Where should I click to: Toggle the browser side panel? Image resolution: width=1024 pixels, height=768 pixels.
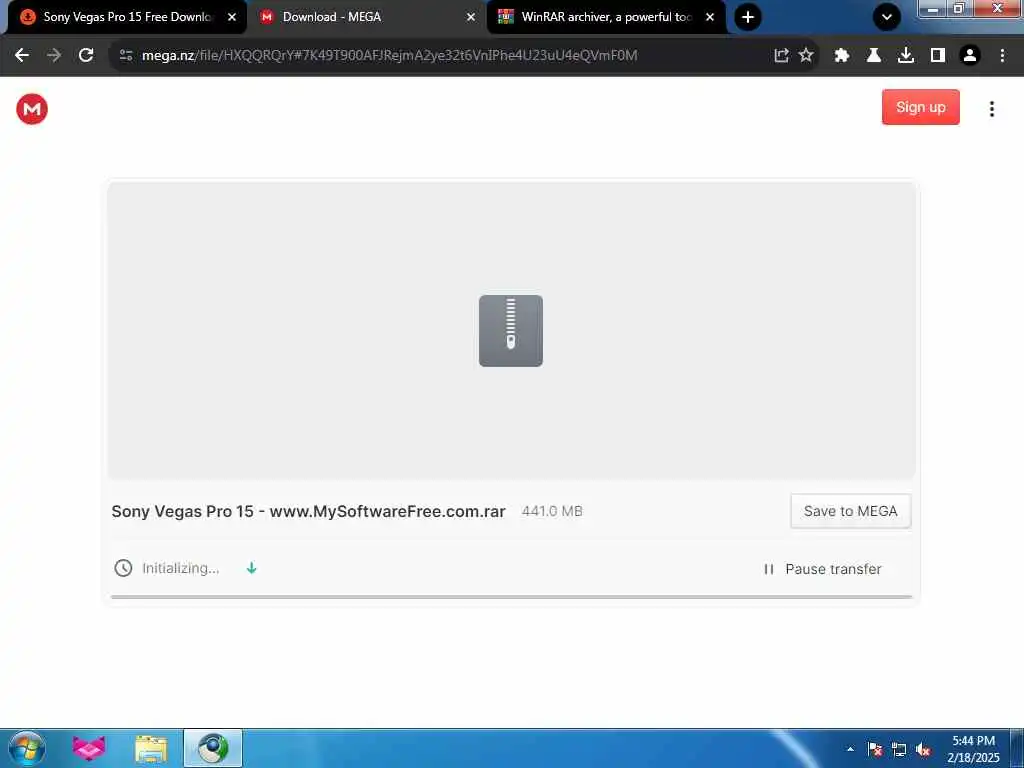[938, 55]
